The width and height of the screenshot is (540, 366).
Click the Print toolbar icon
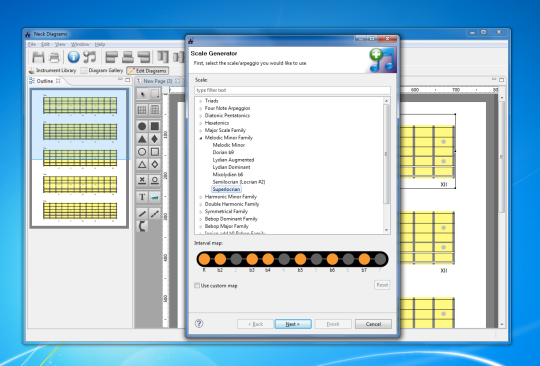click(54, 57)
